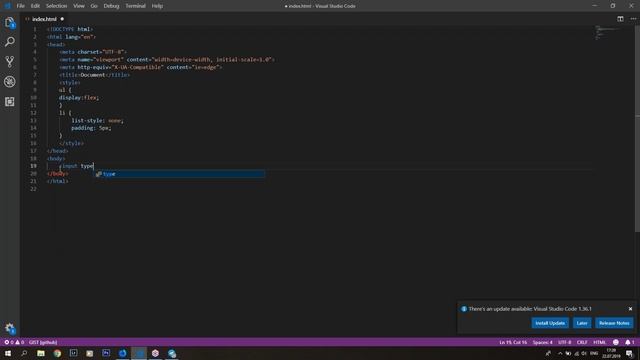
Task: Place cursor on 'list-style: none;' line
Action: [x=98, y=121]
